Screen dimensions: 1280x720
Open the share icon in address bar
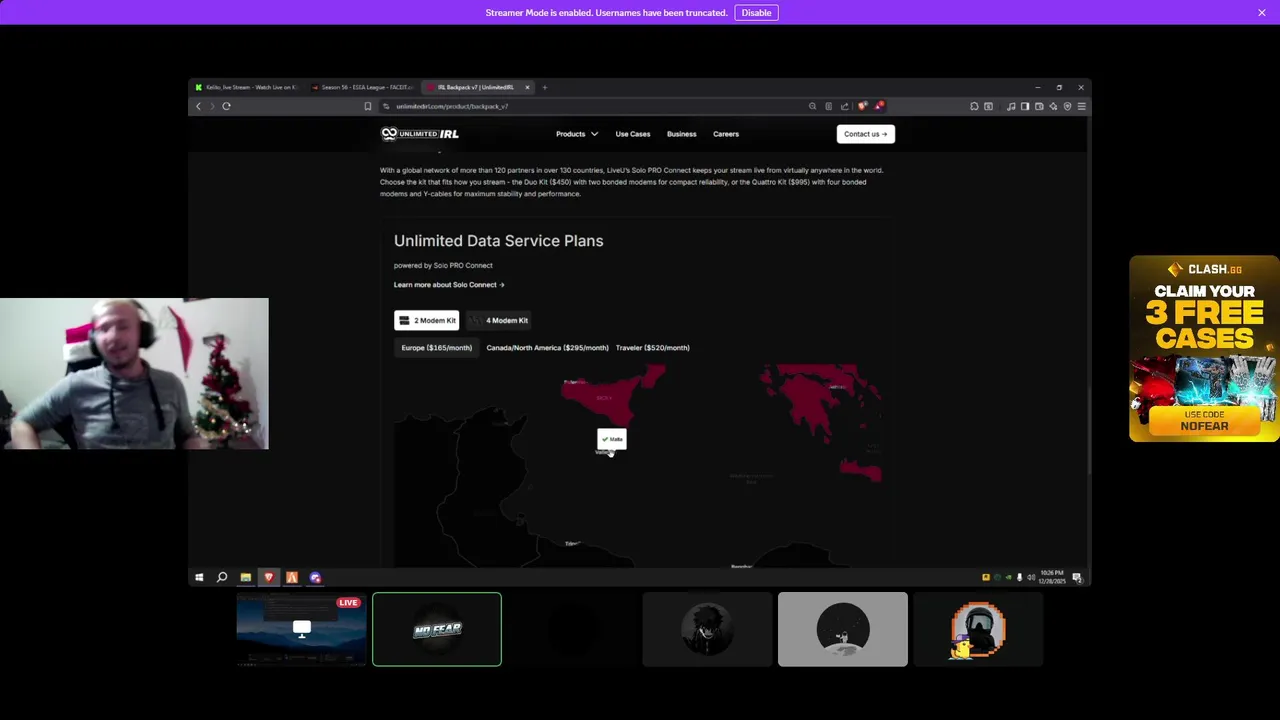pyautogui.click(x=844, y=106)
